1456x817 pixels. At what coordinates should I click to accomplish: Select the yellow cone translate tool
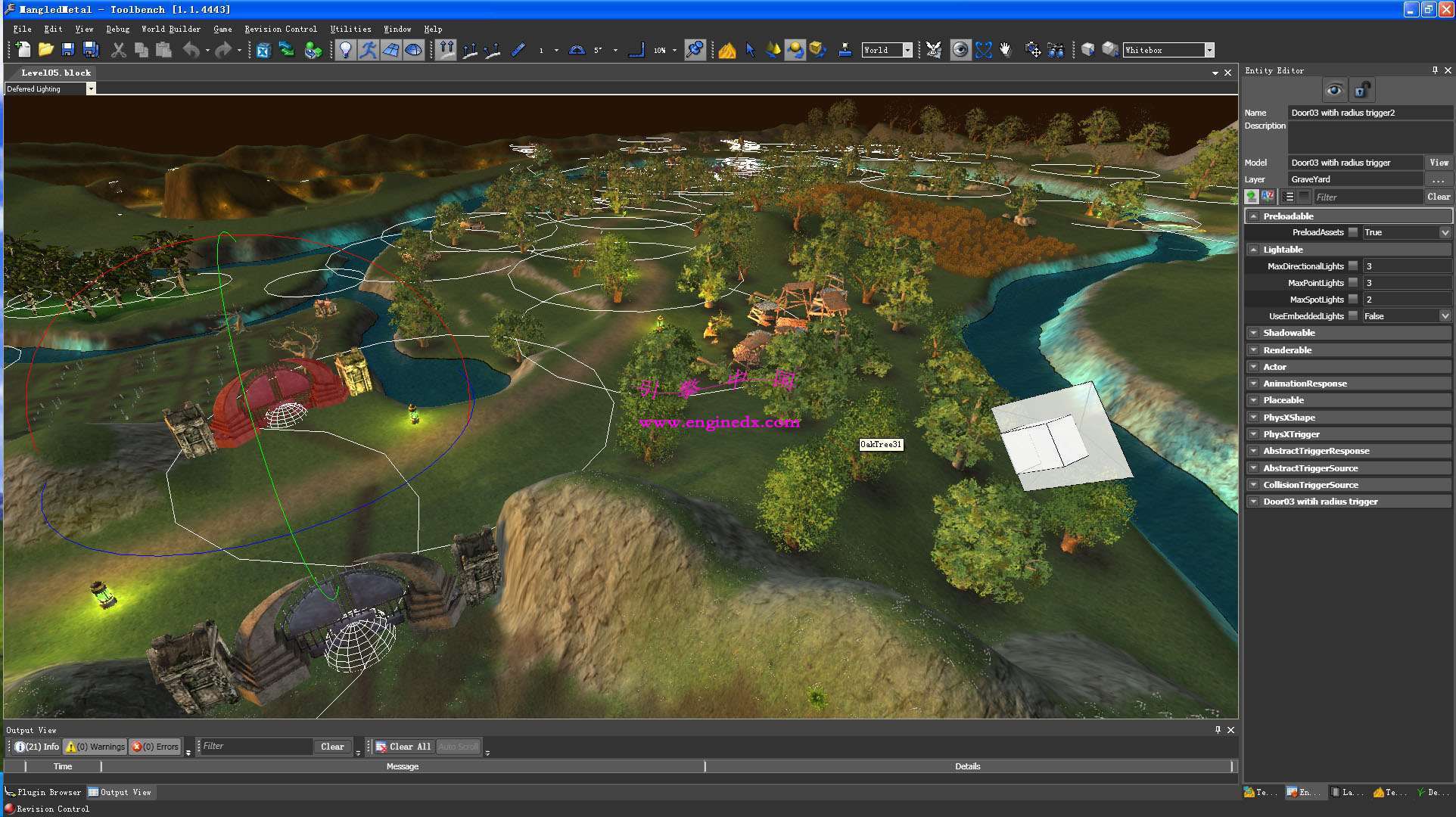pos(773,50)
